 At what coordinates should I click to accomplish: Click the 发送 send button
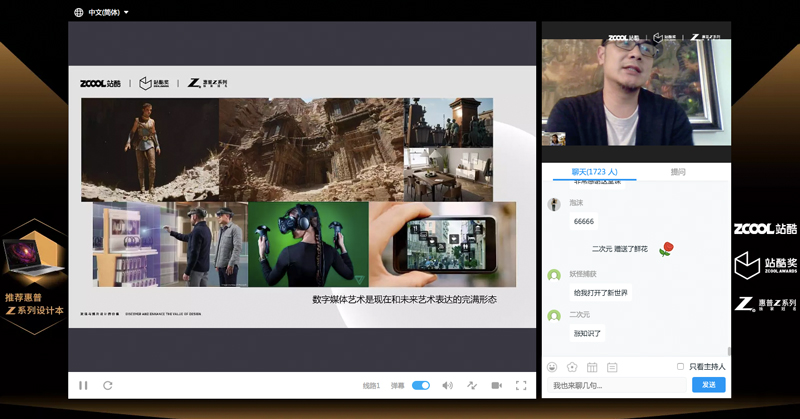click(709, 385)
